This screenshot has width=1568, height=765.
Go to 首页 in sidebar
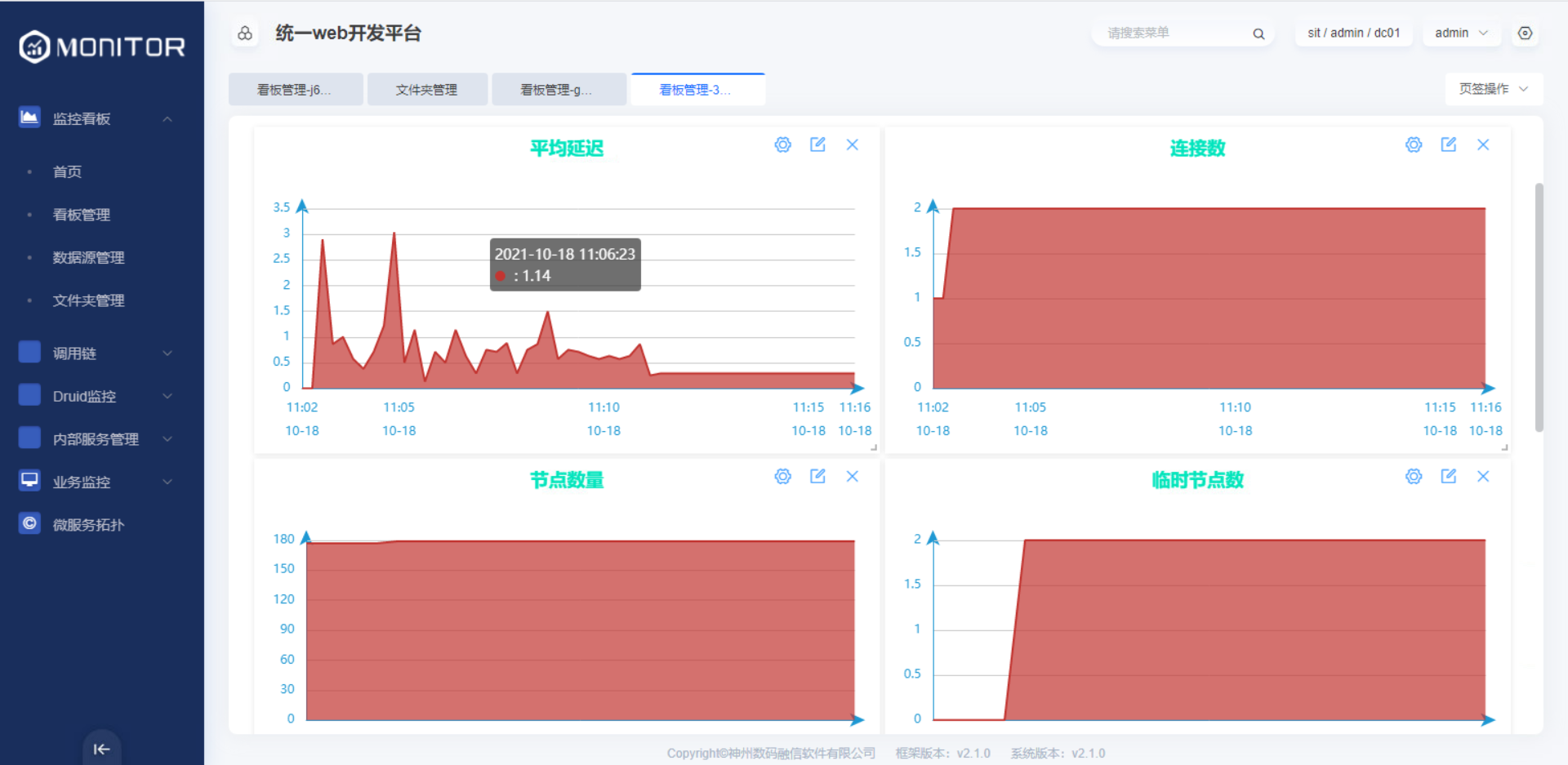pyautogui.click(x=67, y=171)
